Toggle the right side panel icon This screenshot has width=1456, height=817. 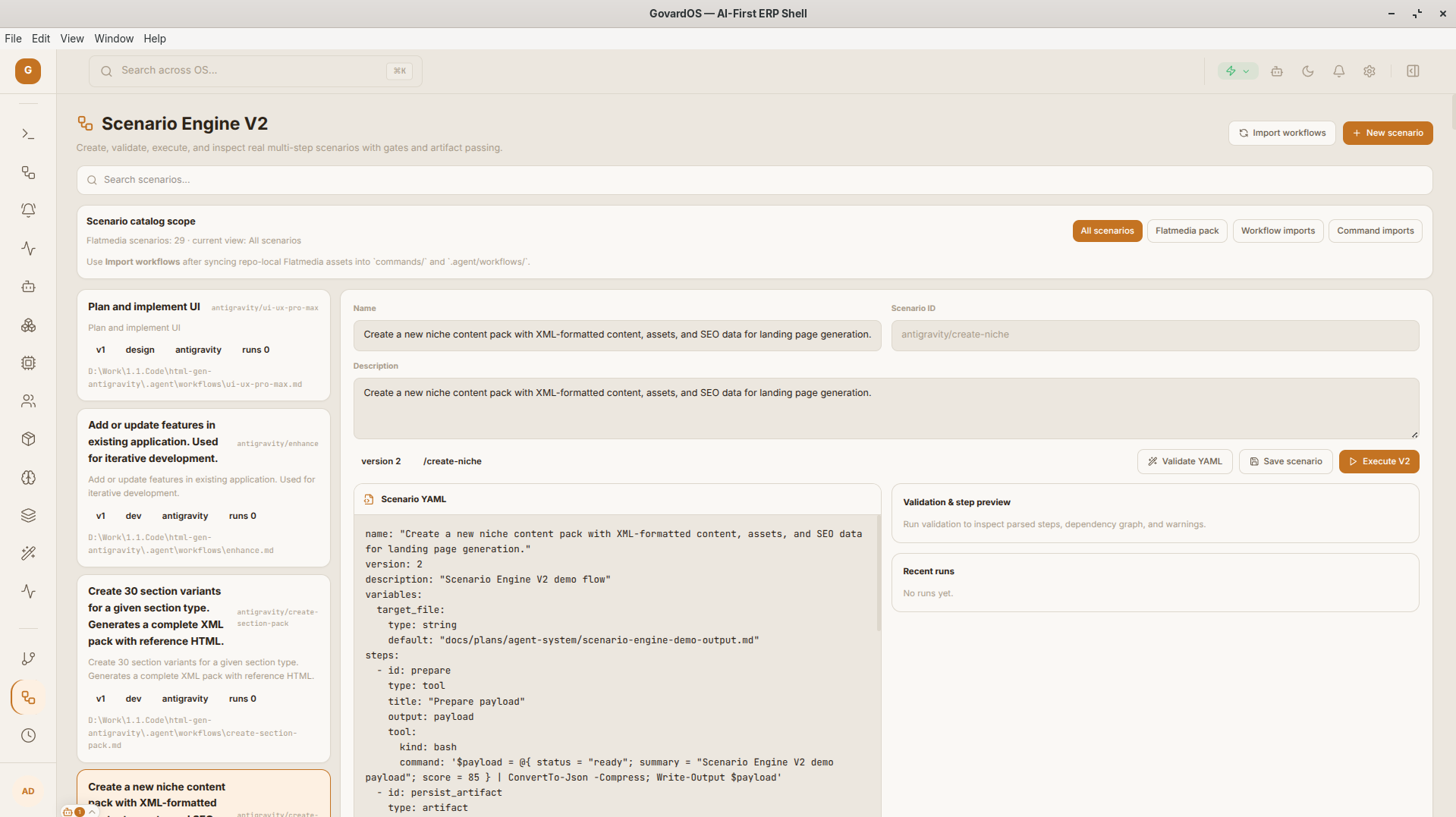point(1413,71)
